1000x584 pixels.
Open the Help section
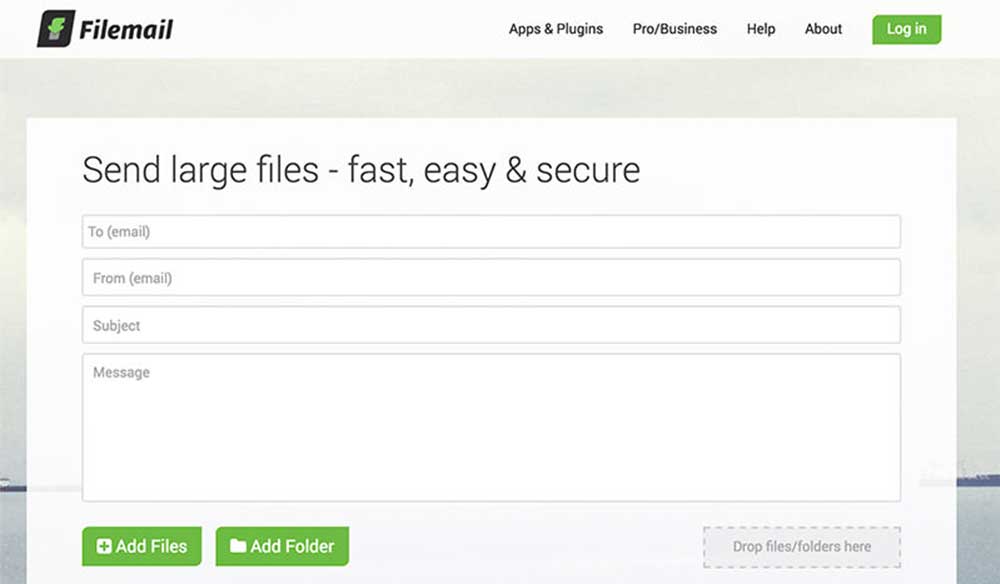[x=760, y=29]
